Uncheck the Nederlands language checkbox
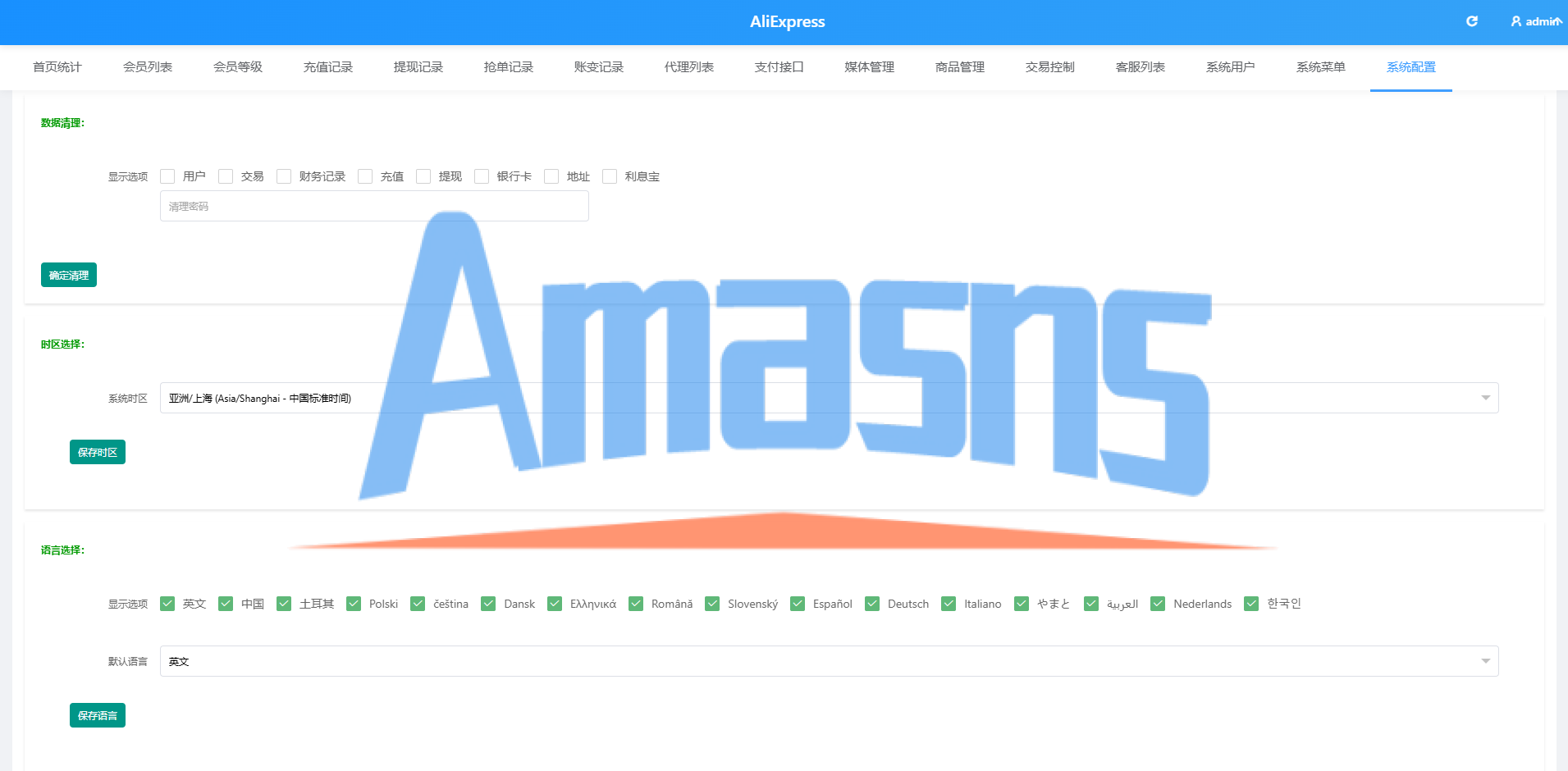Screen dimensions: 1568x771 (x=1158, y=604)
